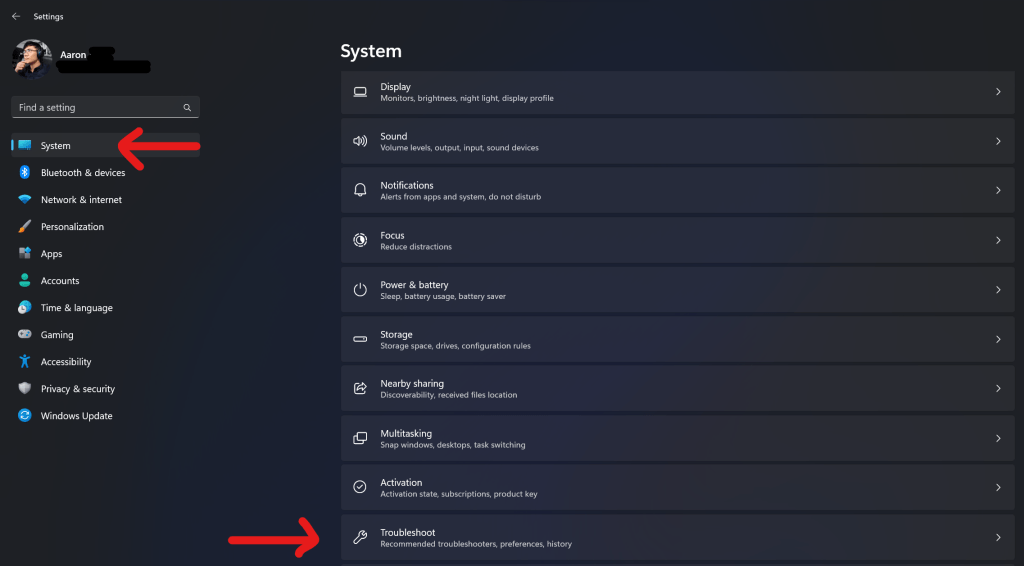The width and height of the screenshot is (1024, 566).
Task: Click the Network & internet Wi-Fi icon
Action: (25, 200)
